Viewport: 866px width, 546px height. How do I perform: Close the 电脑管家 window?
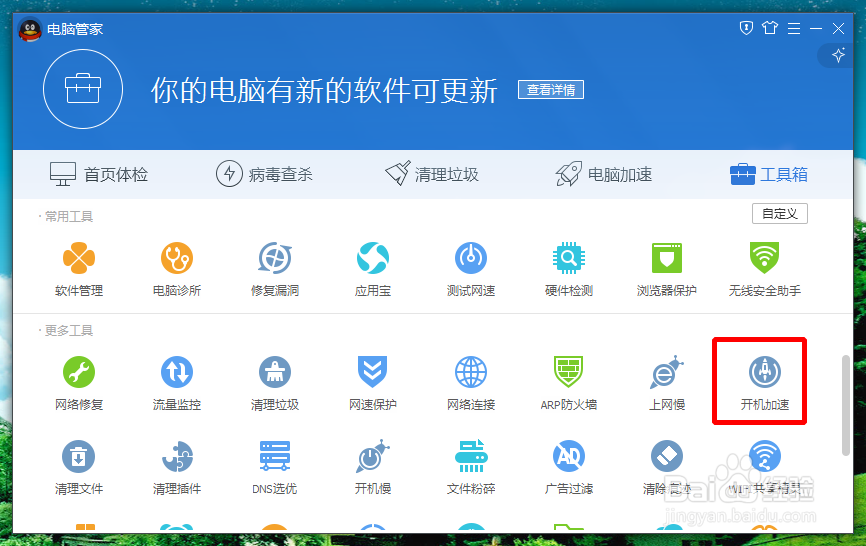838,28
